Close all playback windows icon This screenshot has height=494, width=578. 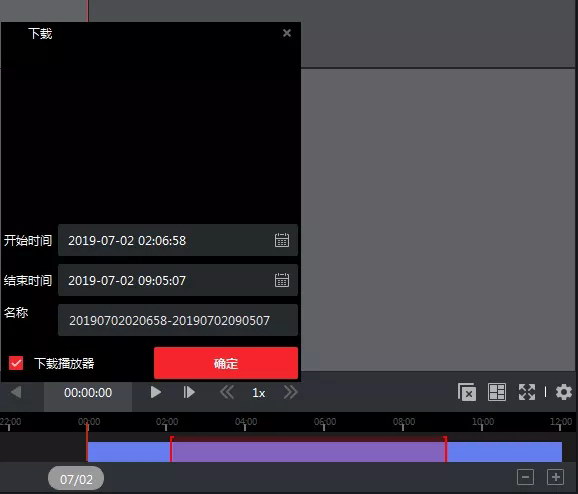(x=467, y=392)
